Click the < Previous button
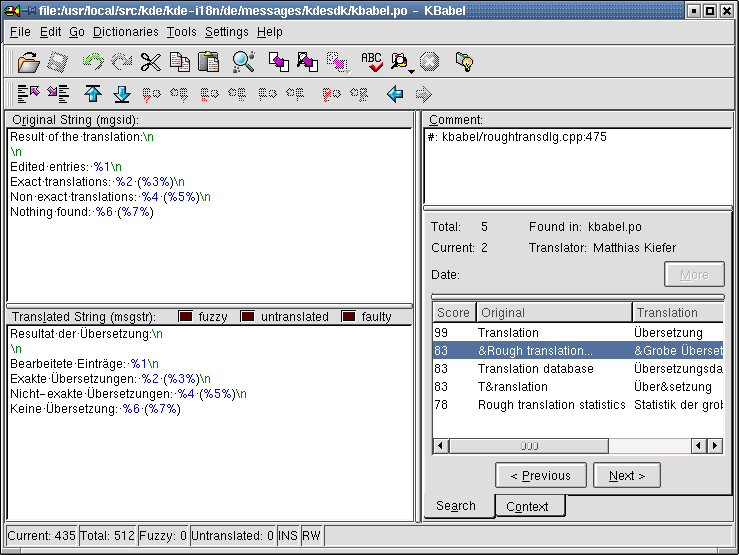Screen dimensions: 739x555 pos(541,475)
